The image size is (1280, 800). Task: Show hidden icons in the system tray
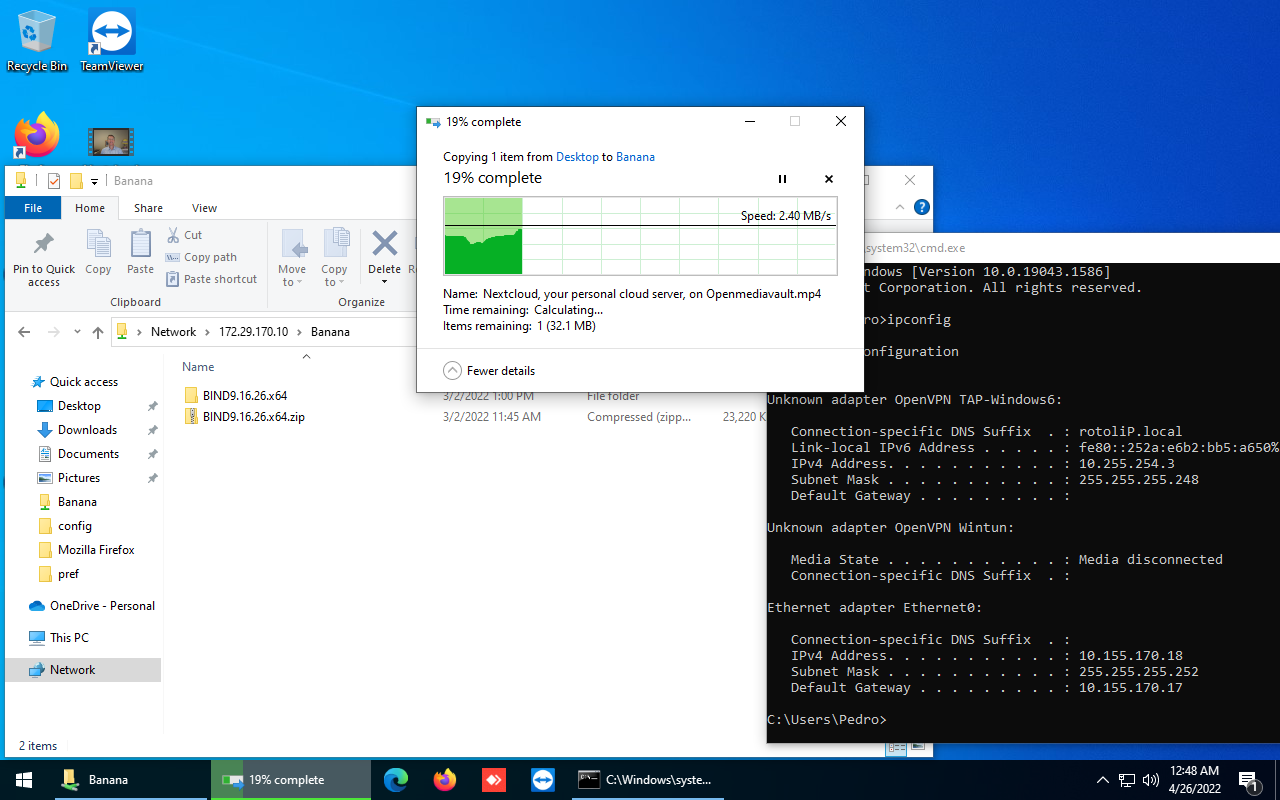1103,779
